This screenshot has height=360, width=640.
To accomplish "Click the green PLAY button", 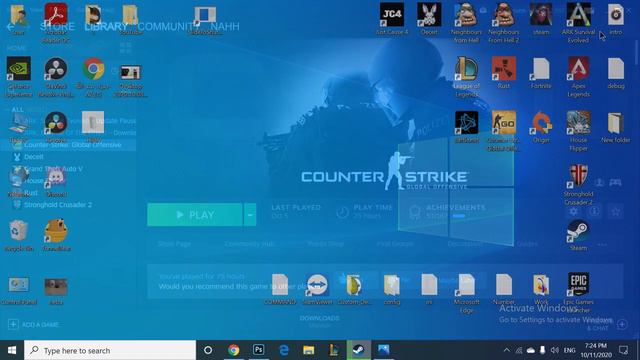I will click(x=195, y=215).
